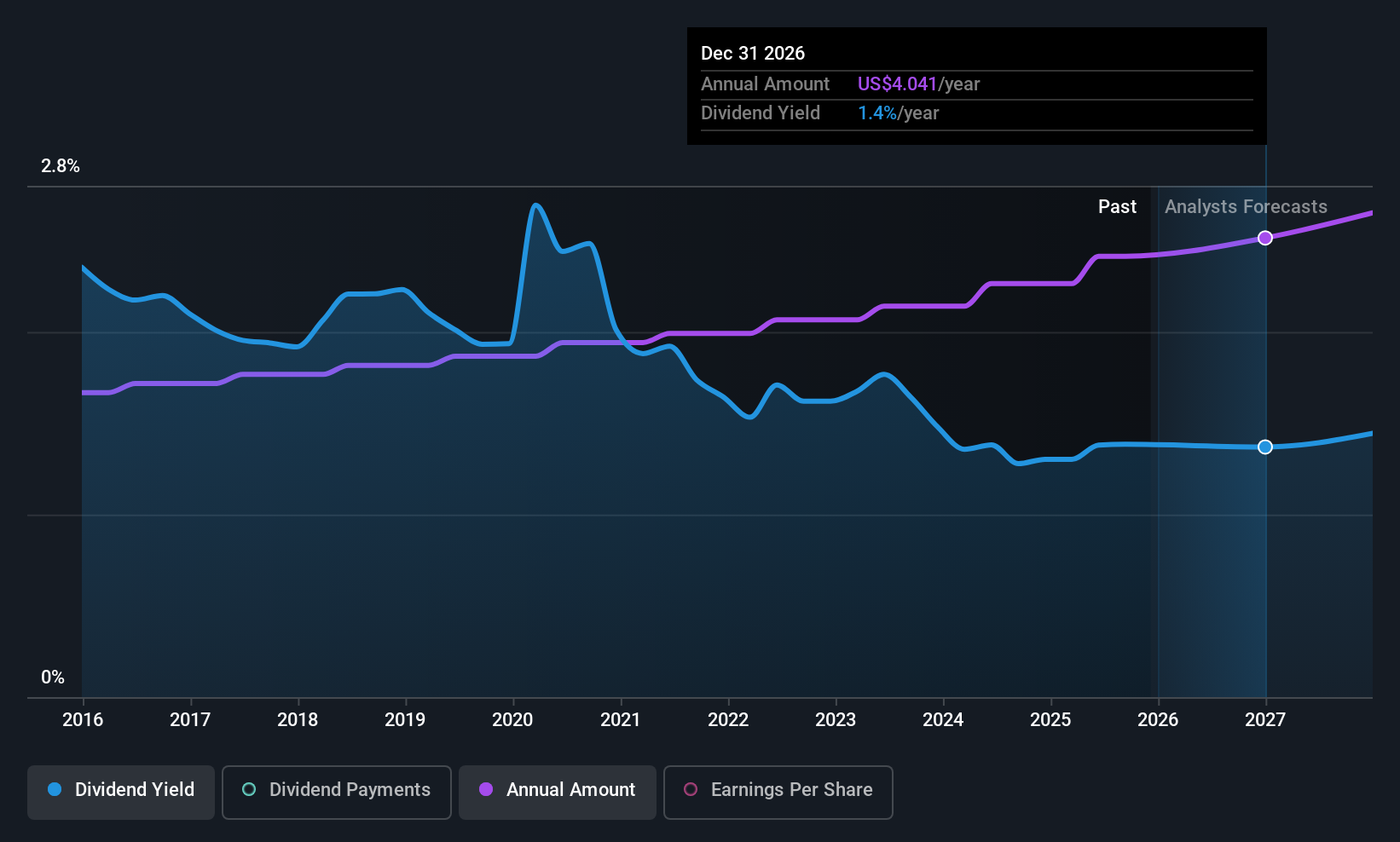Click the purple Annual Amount data point marker
This screenshot has height=842, width=1400.
[1265, 238]
